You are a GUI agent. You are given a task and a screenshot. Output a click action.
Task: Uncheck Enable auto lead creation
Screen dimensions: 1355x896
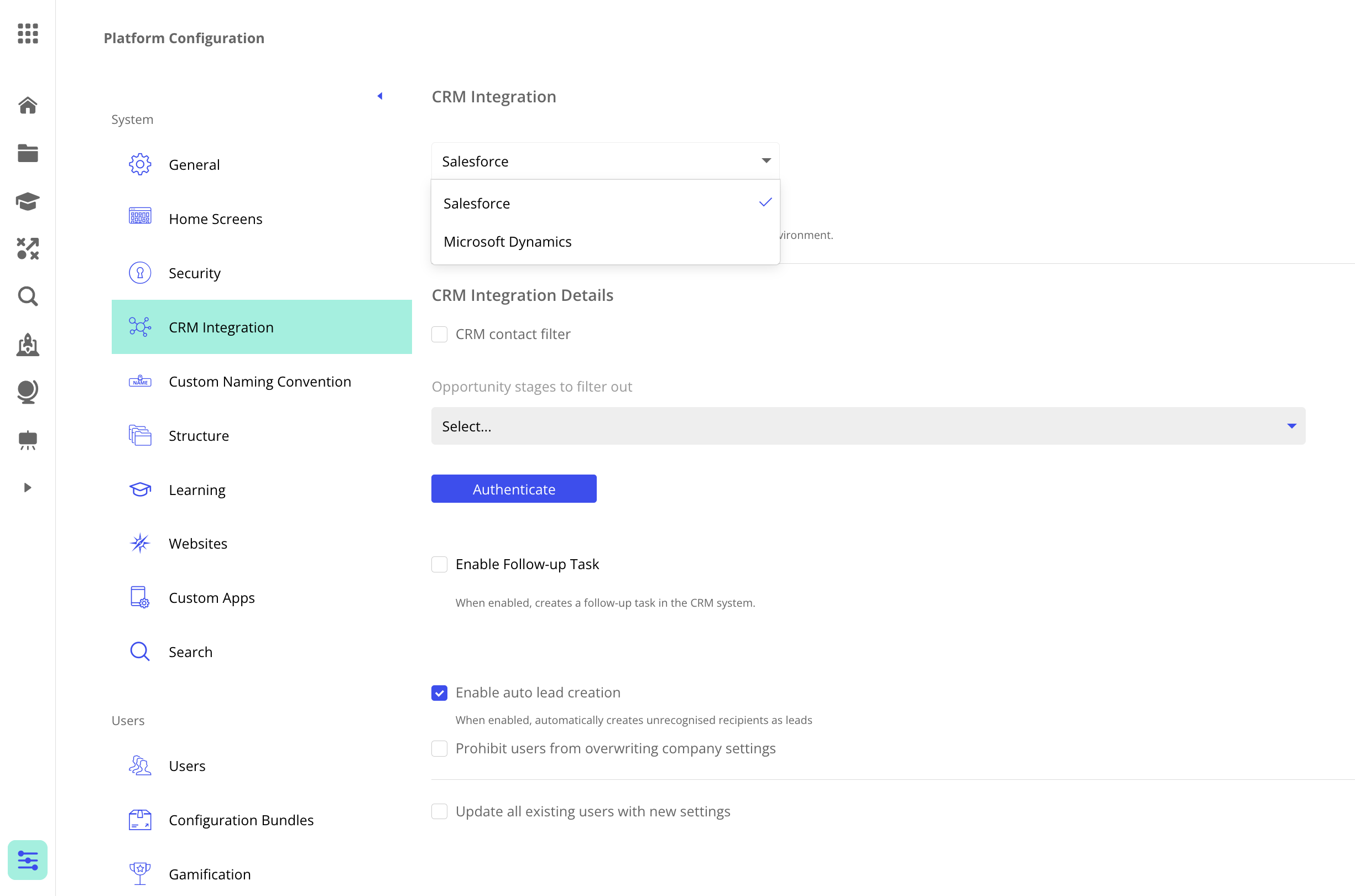click(439, 692)
